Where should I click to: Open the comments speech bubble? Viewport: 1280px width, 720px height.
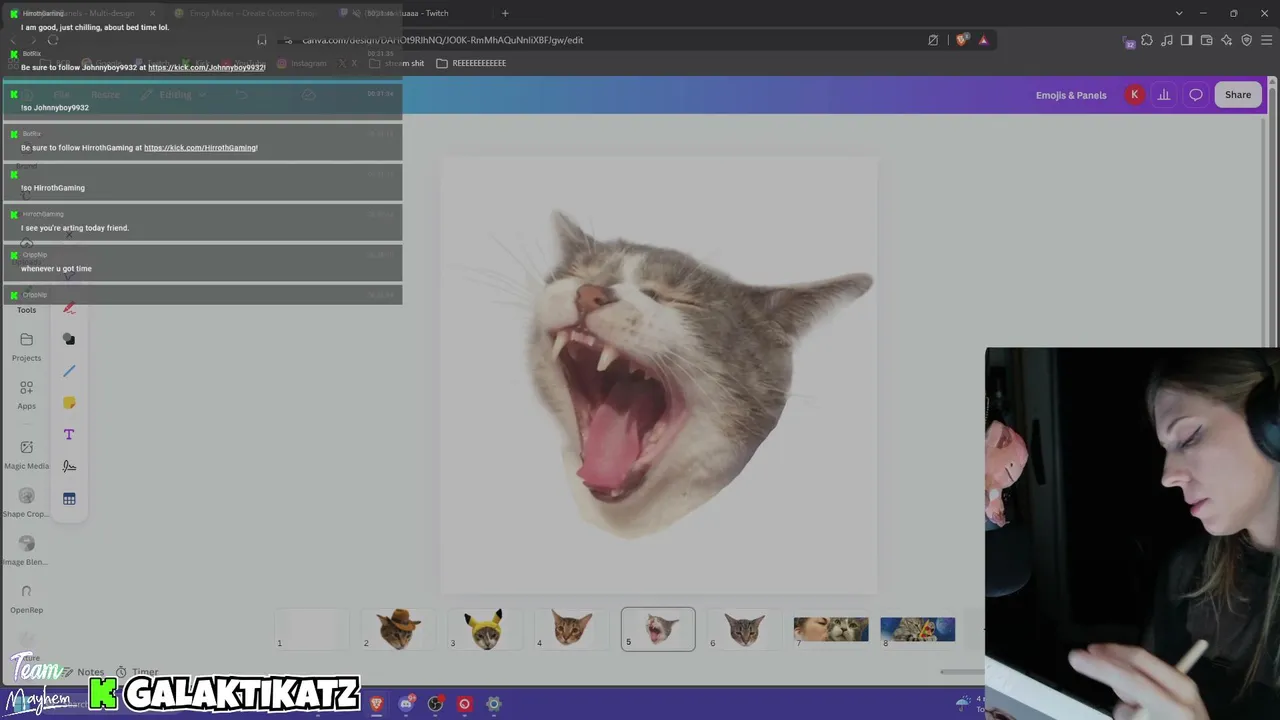(1196, 95)
